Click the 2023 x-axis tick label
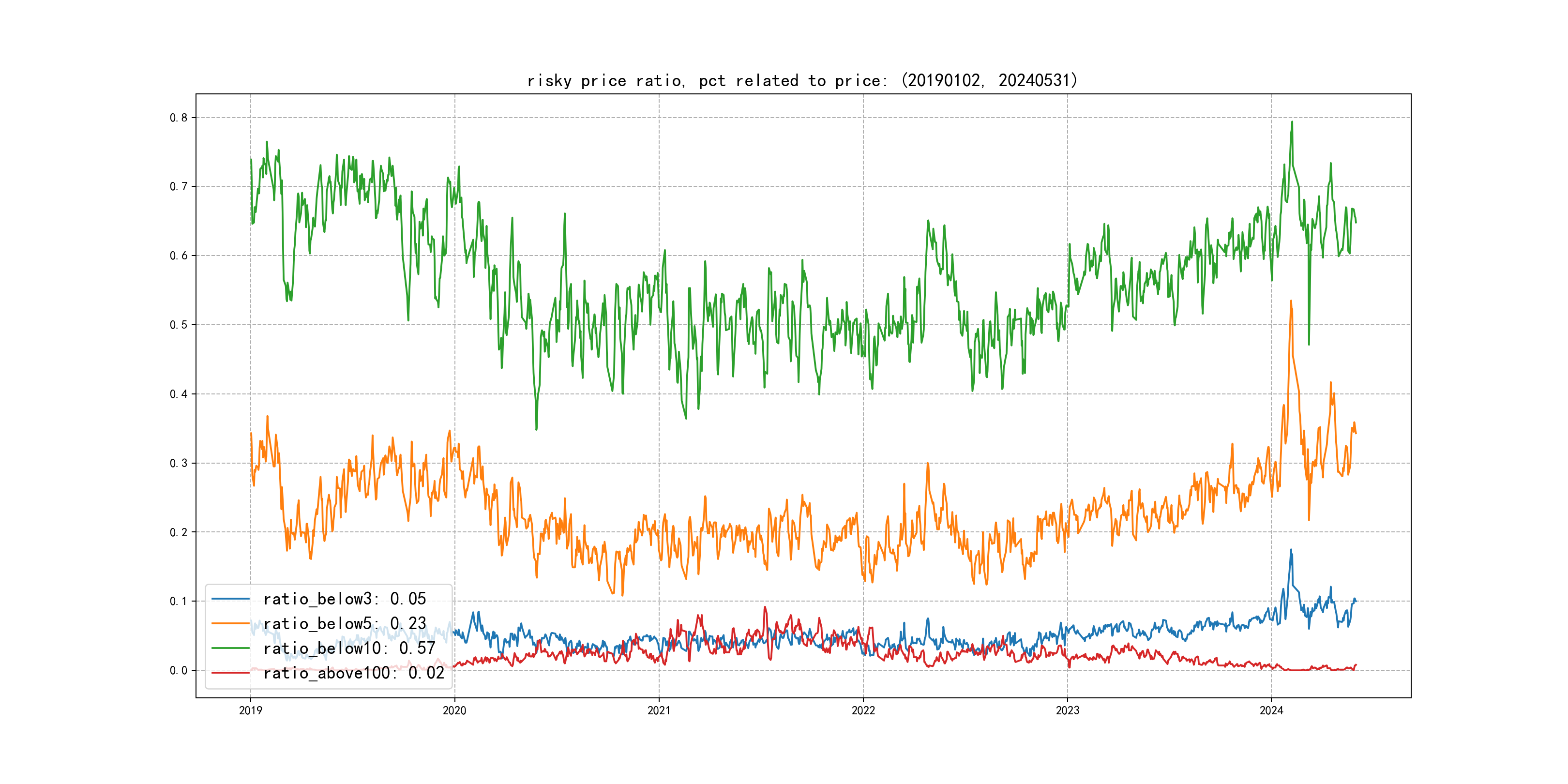Image resolution: width=1568 pixels, height=784 pixels. coord(1067,710)
